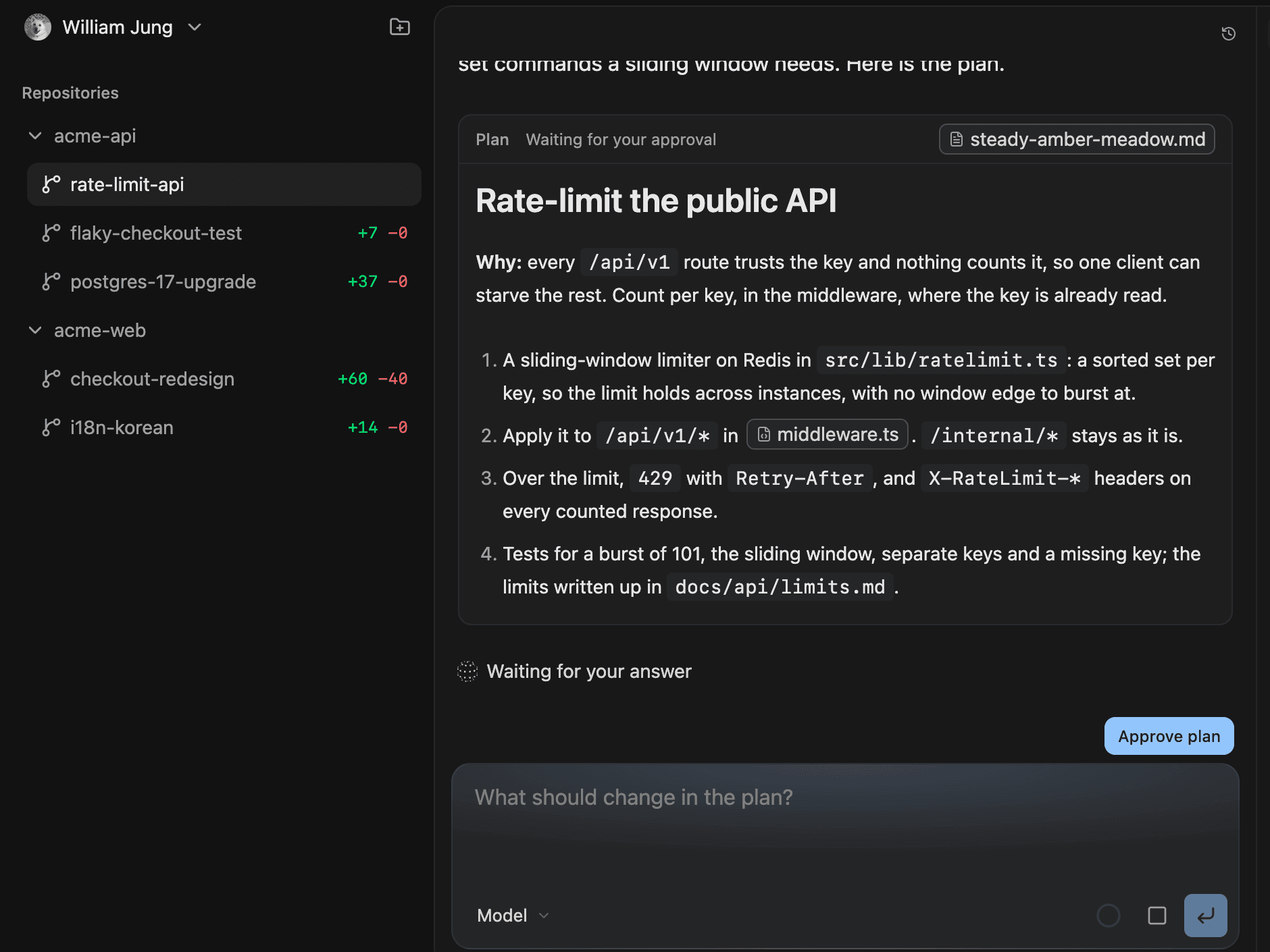Click the /internal/* code text
The image size is (1270, 952).
pos(994,435)
